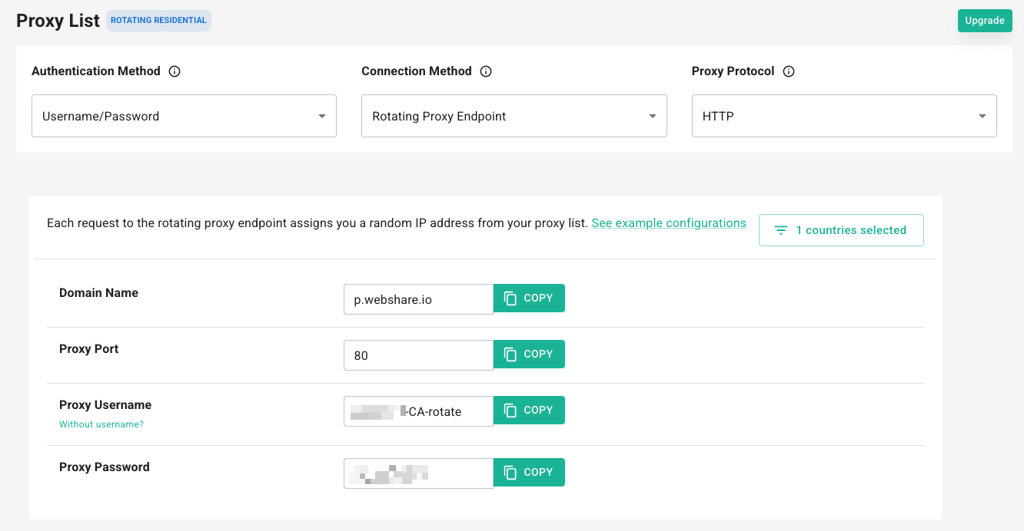This screenshot has width=1024, height=531.
Task: Click the Proxy Username label
Action: (x=105, y=405)
